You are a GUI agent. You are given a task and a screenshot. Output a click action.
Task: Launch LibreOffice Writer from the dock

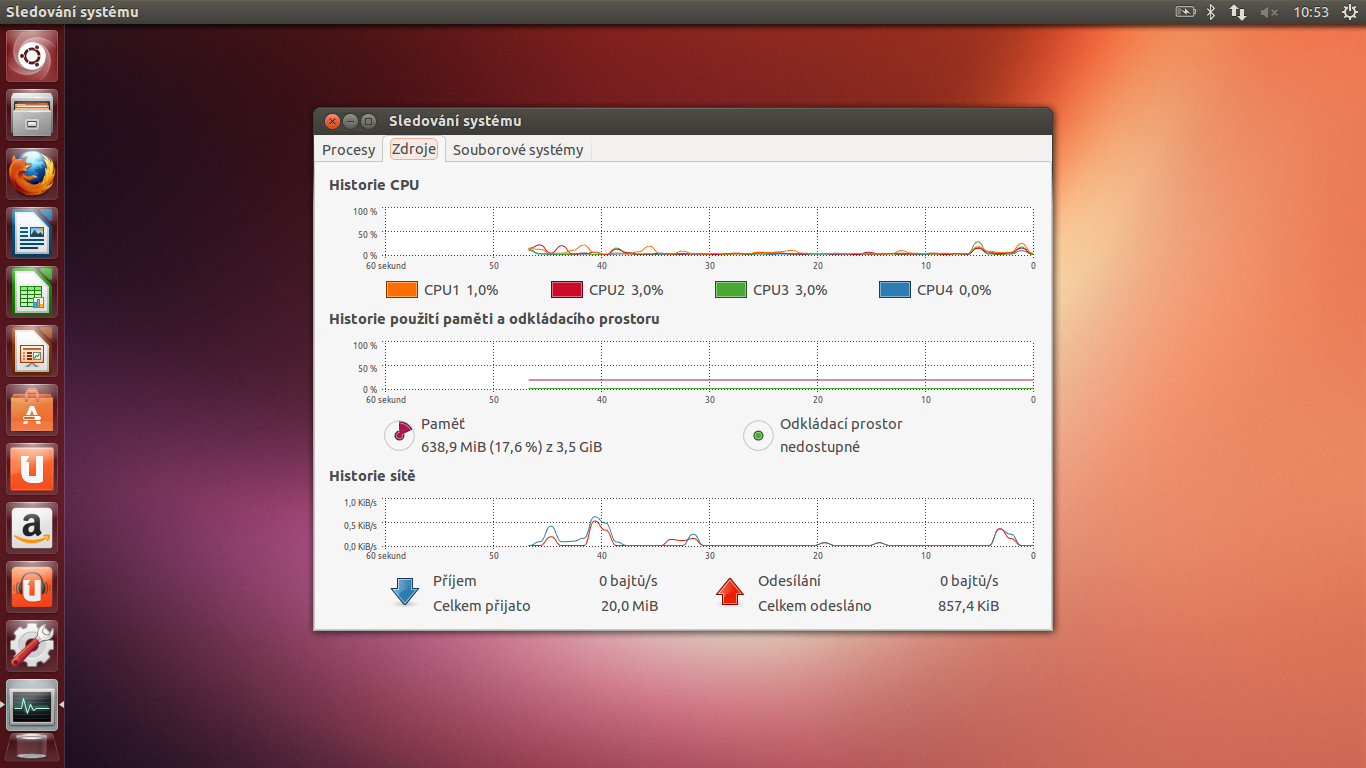point(32,232)
